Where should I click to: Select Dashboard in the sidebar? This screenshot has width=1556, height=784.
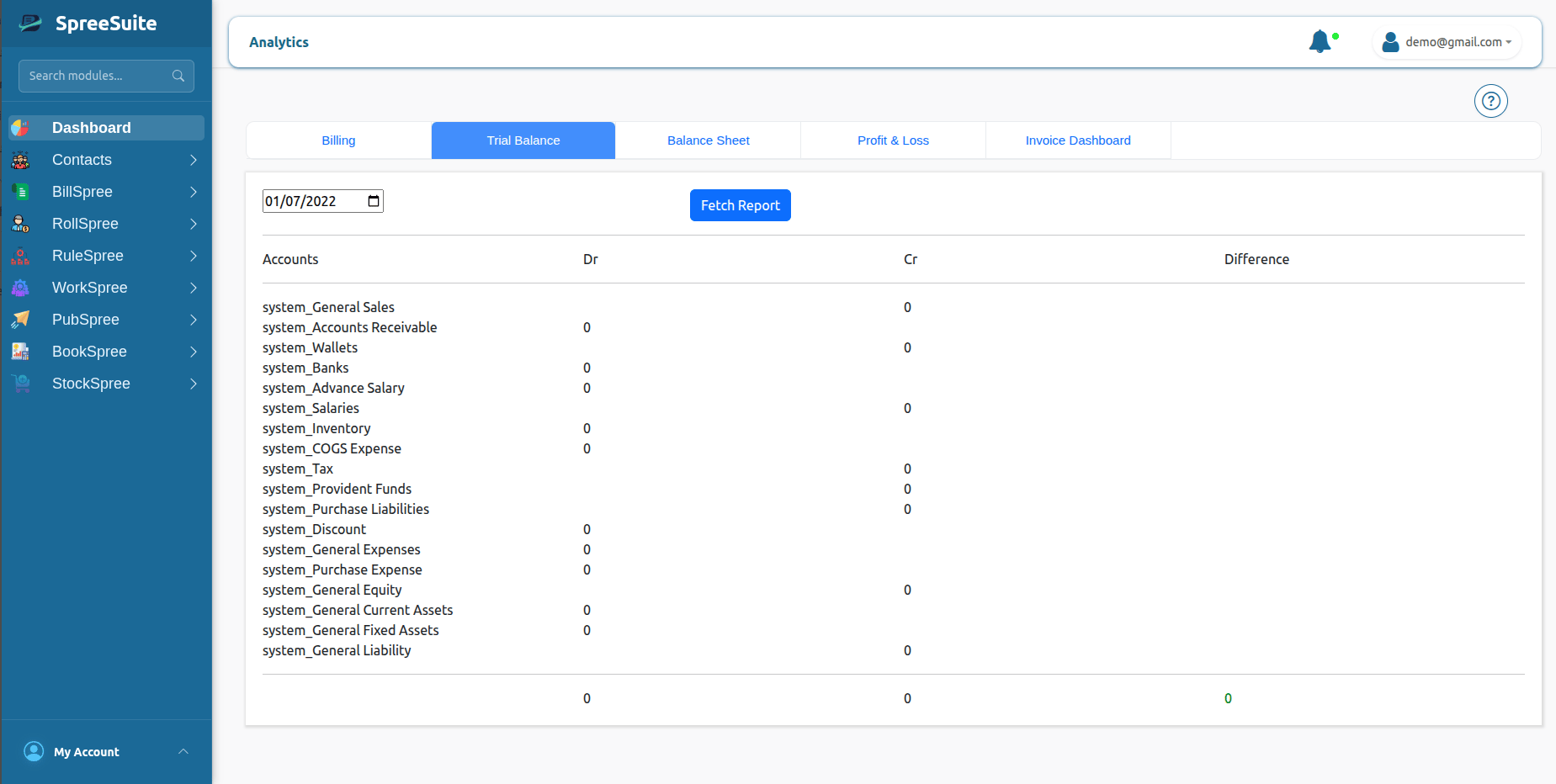pos(106,128)
